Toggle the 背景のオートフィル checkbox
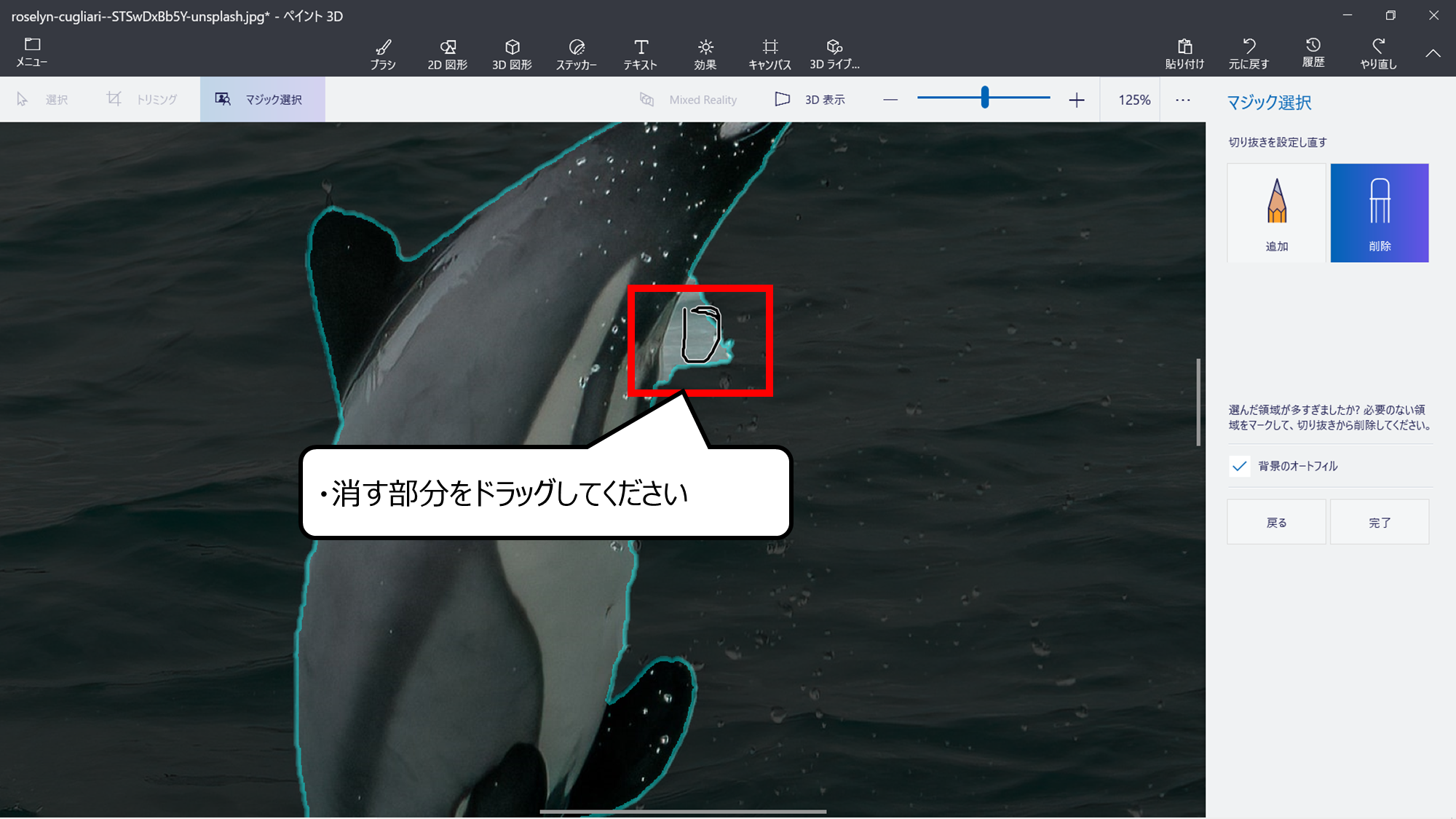The width and height of the screenshot is (1456, 819). [x=1239, y=466]
